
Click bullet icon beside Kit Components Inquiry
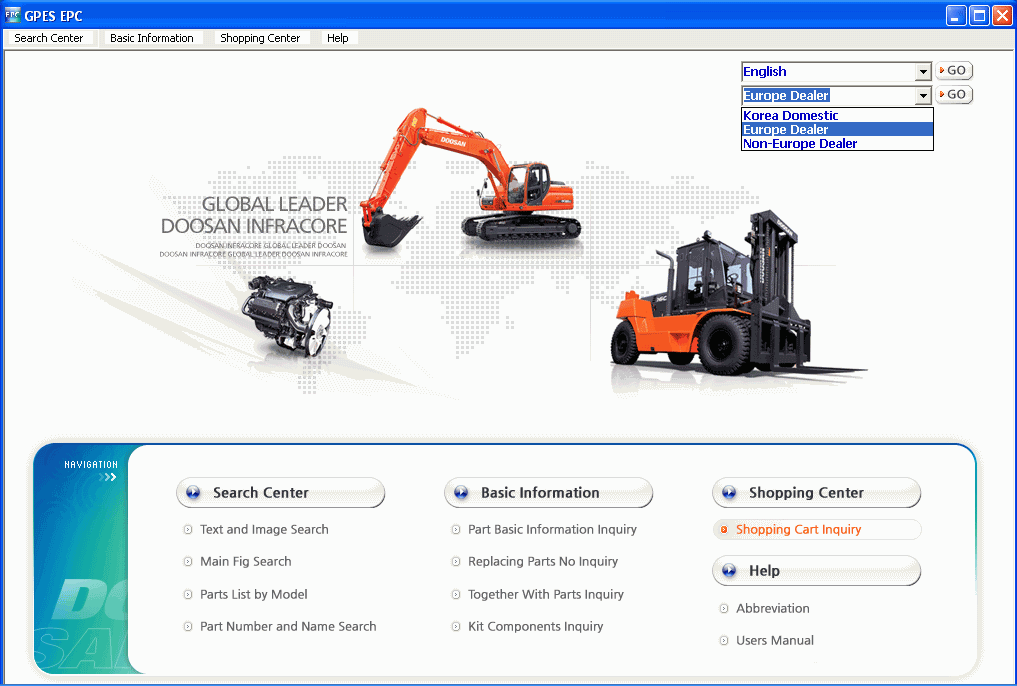tap(456, 627)
